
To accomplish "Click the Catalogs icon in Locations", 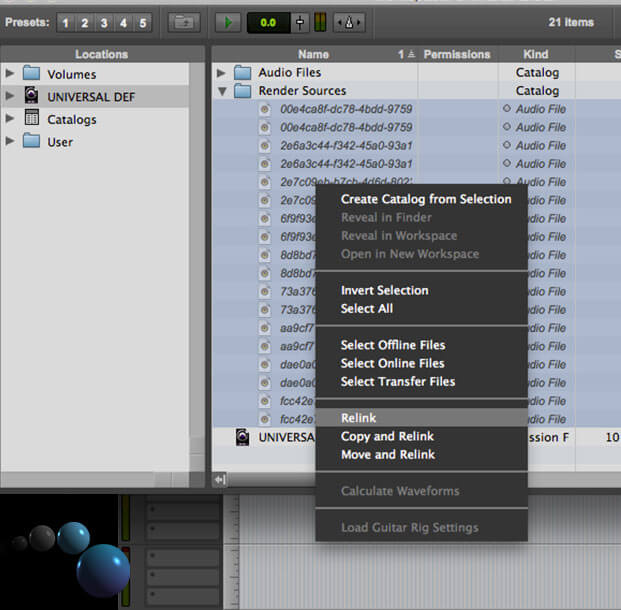I will click(31, 119).
